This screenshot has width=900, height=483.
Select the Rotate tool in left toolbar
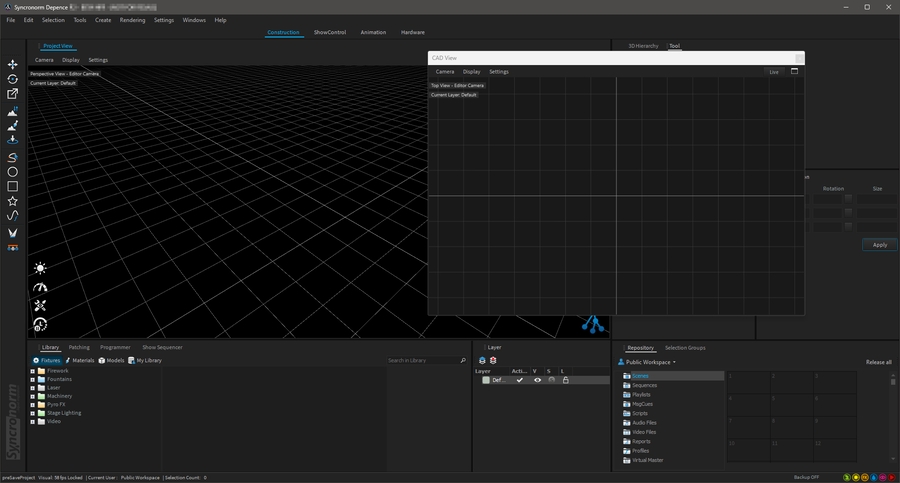(13, 79)
